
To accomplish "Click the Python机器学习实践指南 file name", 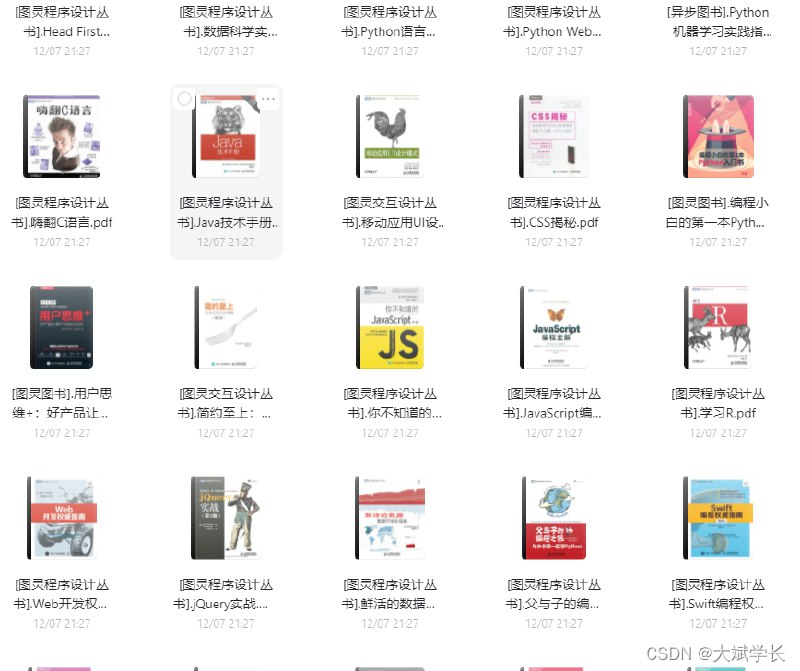I will click(x=718, y=21).
